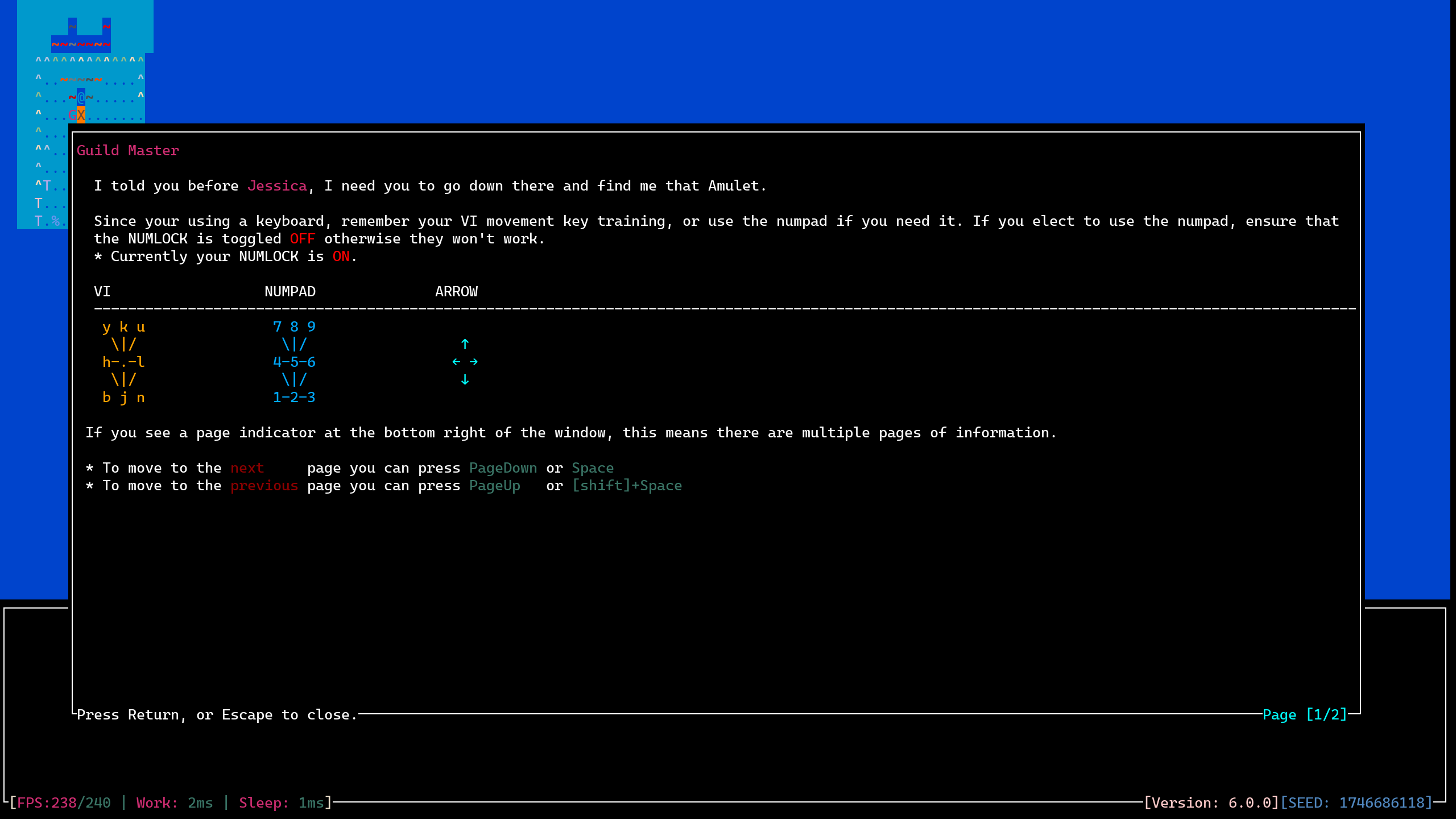Click the up arrow key symbol
This screenshot has height=819, width=1456.
[465, 344]
